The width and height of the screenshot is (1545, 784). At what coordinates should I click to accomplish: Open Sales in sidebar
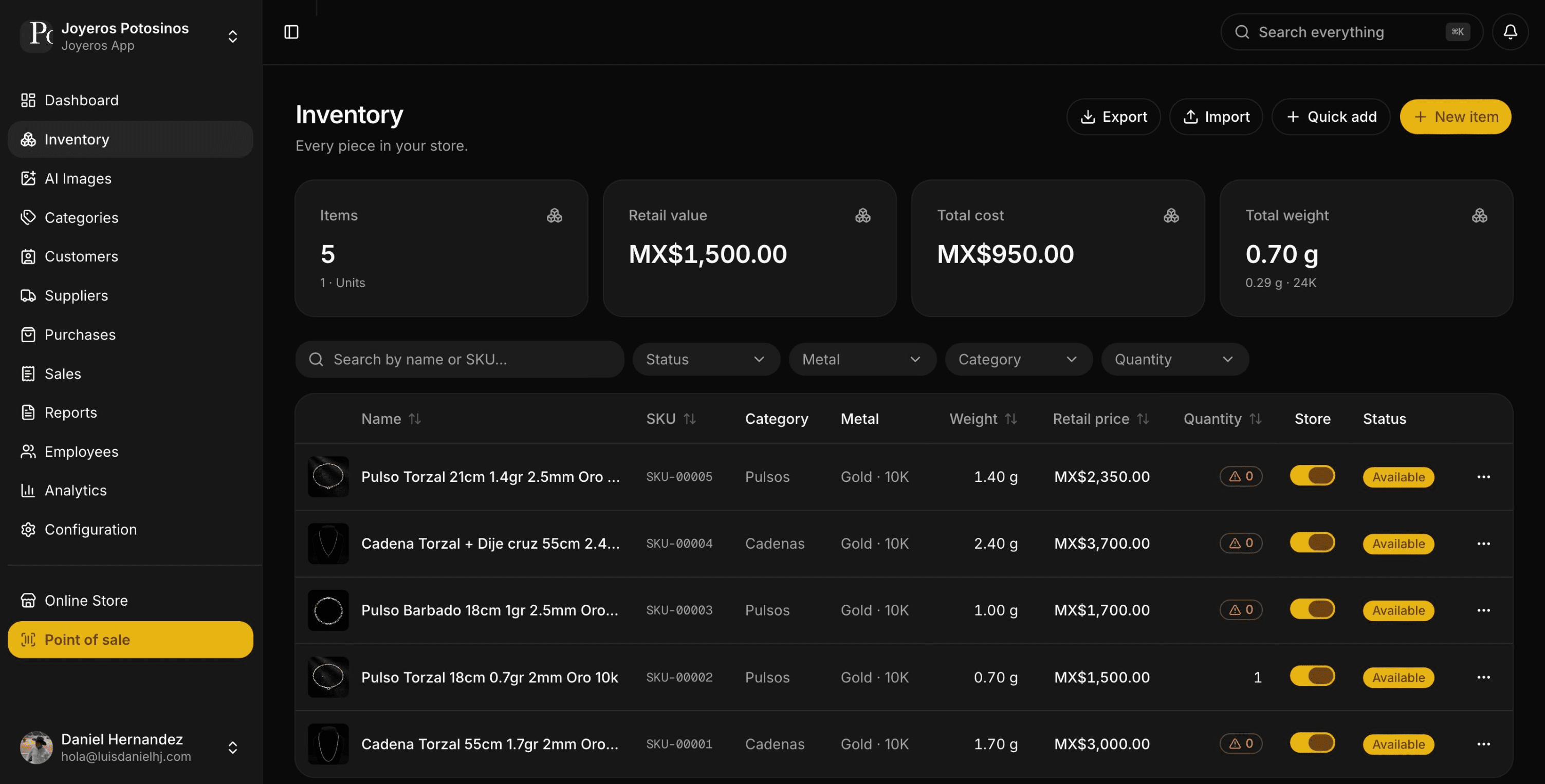point(130,374)
